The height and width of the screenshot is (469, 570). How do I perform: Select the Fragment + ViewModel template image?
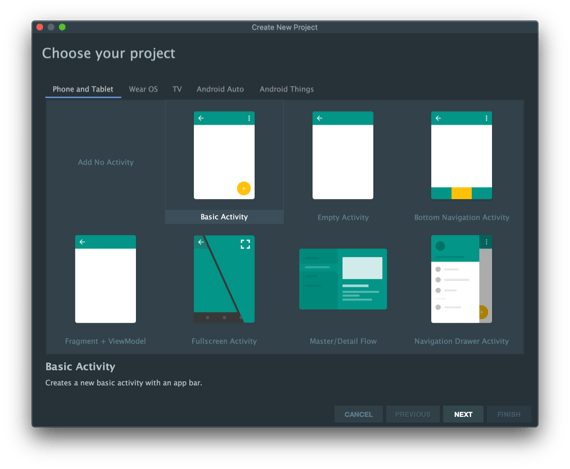coord(105,279)
